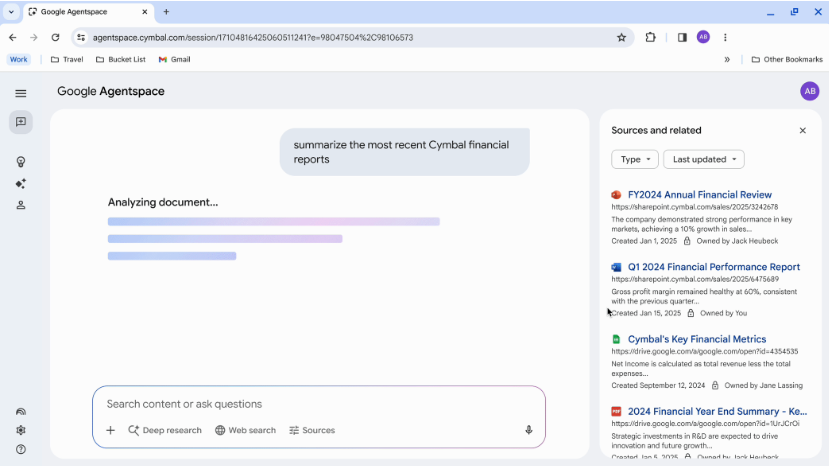This screenshot has width=829, height=466.
Task: Toggle the browser side panel icon
Action: (682, 38)
